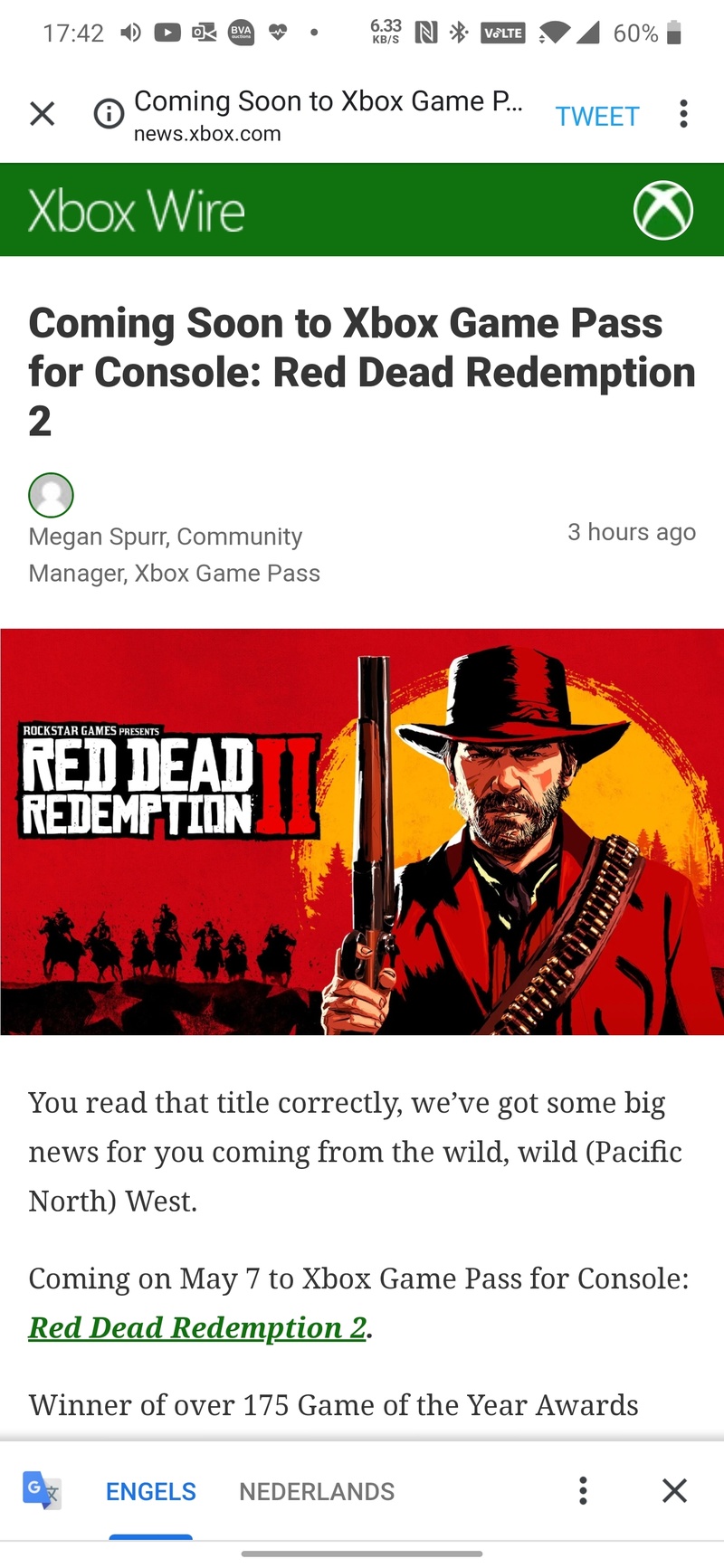Click the TWEET button

pos(597,116)
